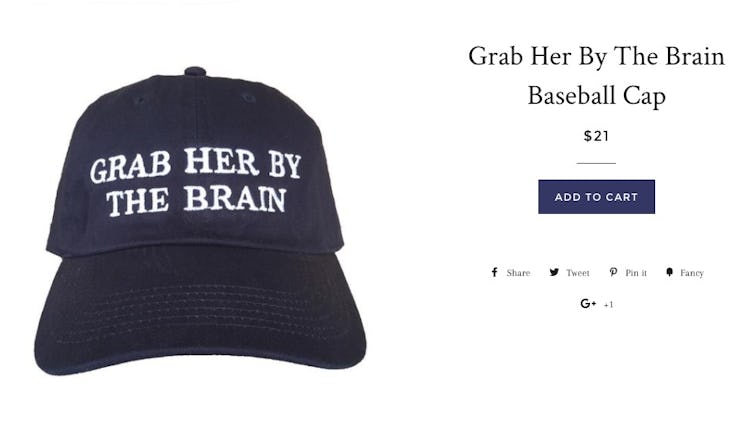Click the Pin it text link
748x434 pixels.
pyautogui.click(x=636, y=273)
